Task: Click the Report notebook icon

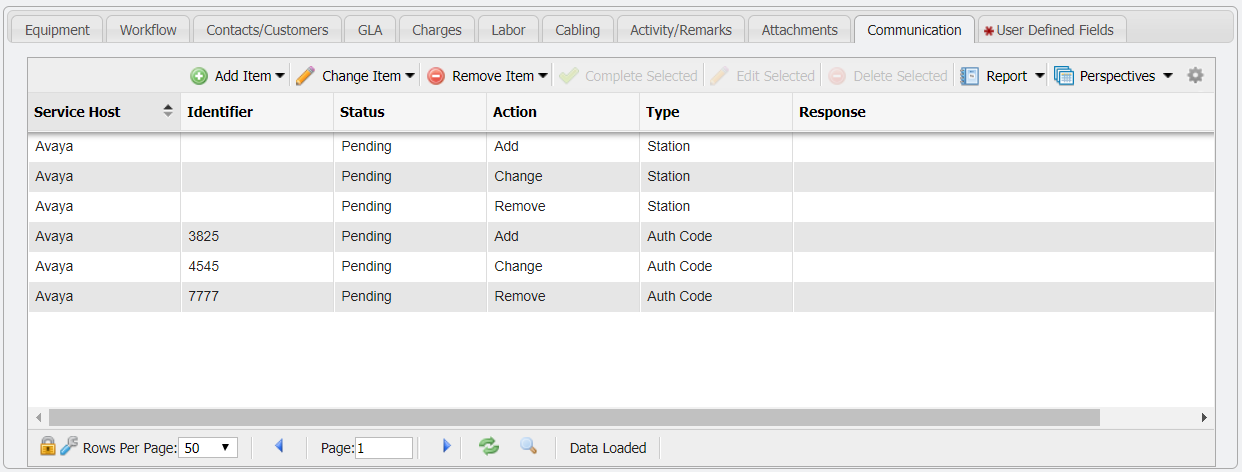Action: coord(969,76)
